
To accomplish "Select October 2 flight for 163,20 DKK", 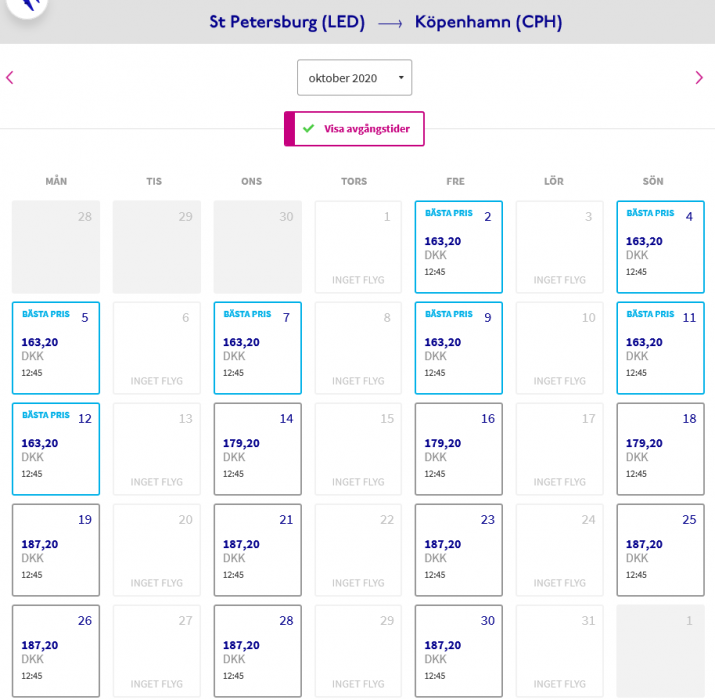I will point(458,247).
